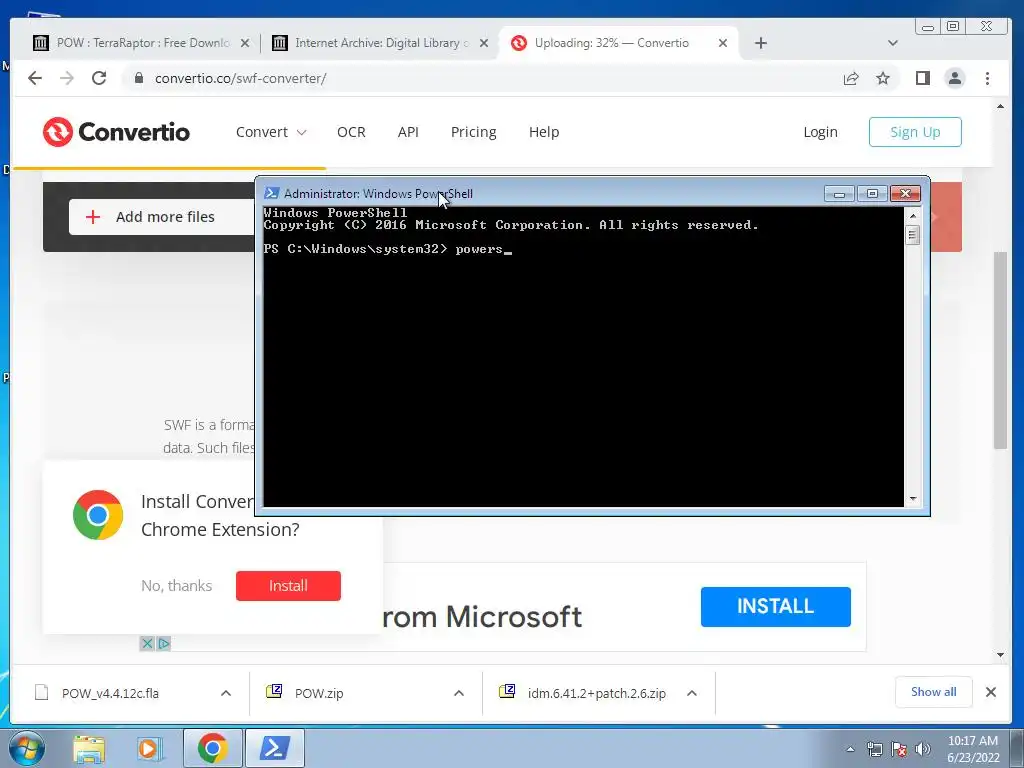Go to Pricing page

pos(473,132)
